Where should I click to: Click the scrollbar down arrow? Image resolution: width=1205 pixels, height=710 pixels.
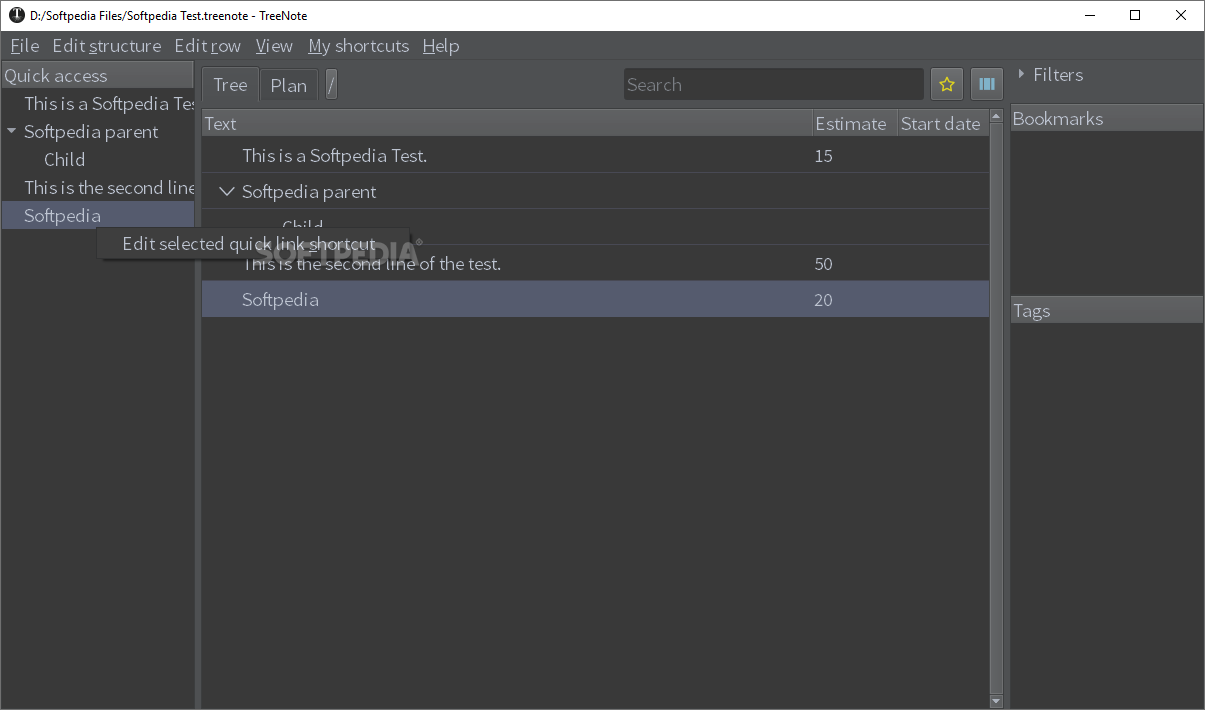(996, 701)
